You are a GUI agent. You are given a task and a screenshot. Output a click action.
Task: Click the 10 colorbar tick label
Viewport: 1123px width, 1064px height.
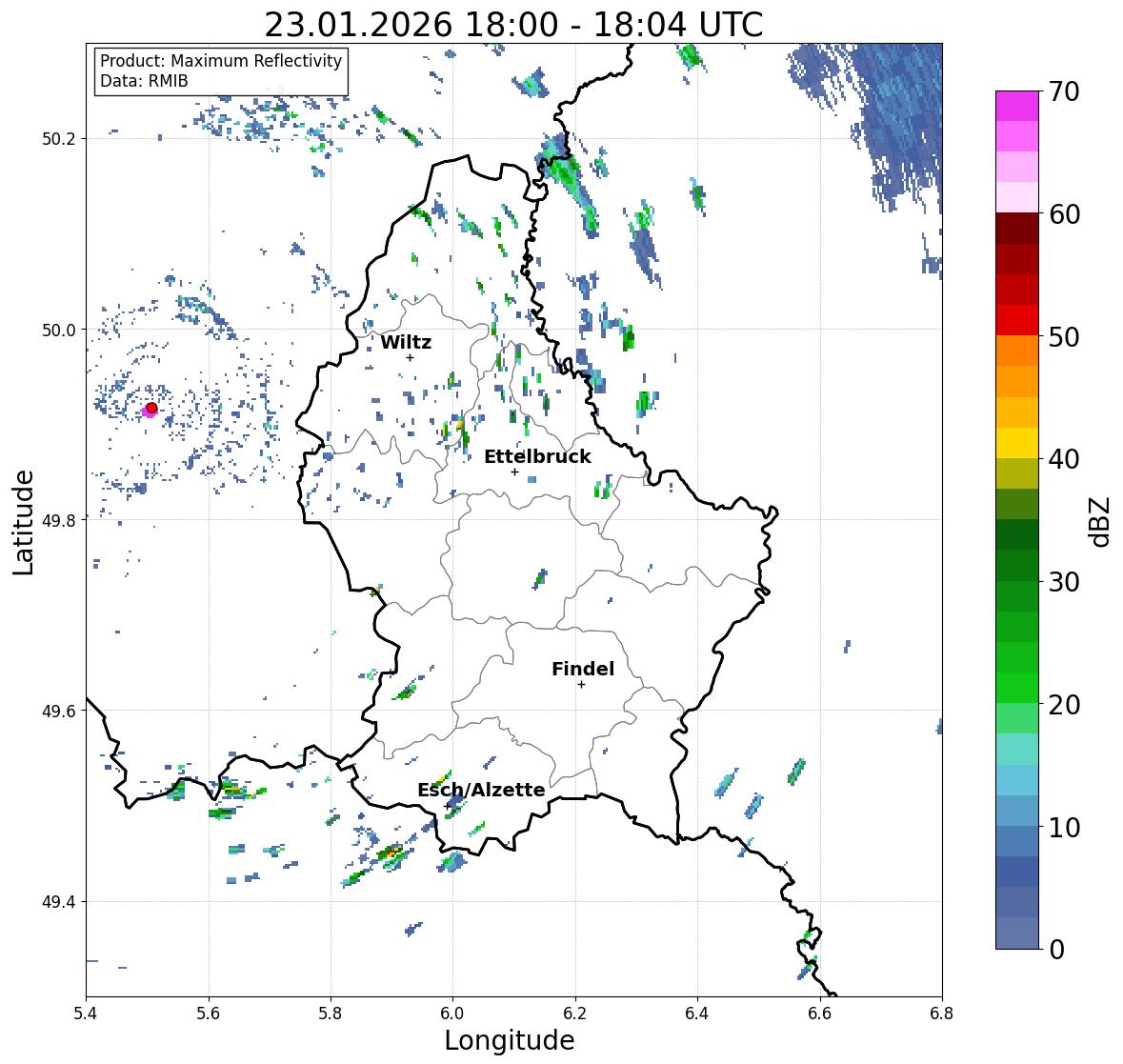tap(1064, 827)
